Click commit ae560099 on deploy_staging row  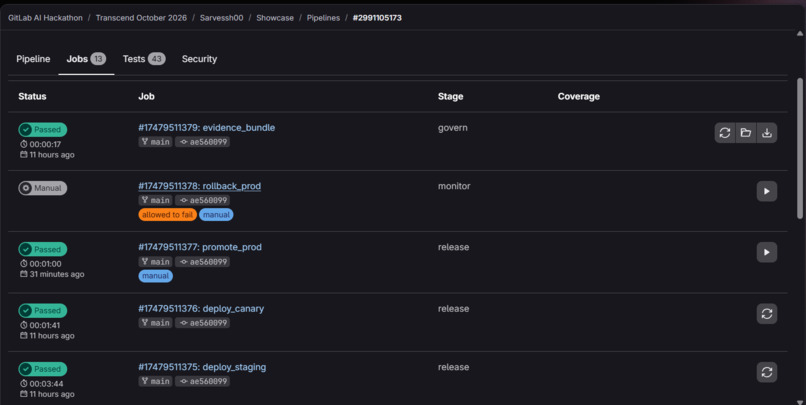click(x=203, y=381)
